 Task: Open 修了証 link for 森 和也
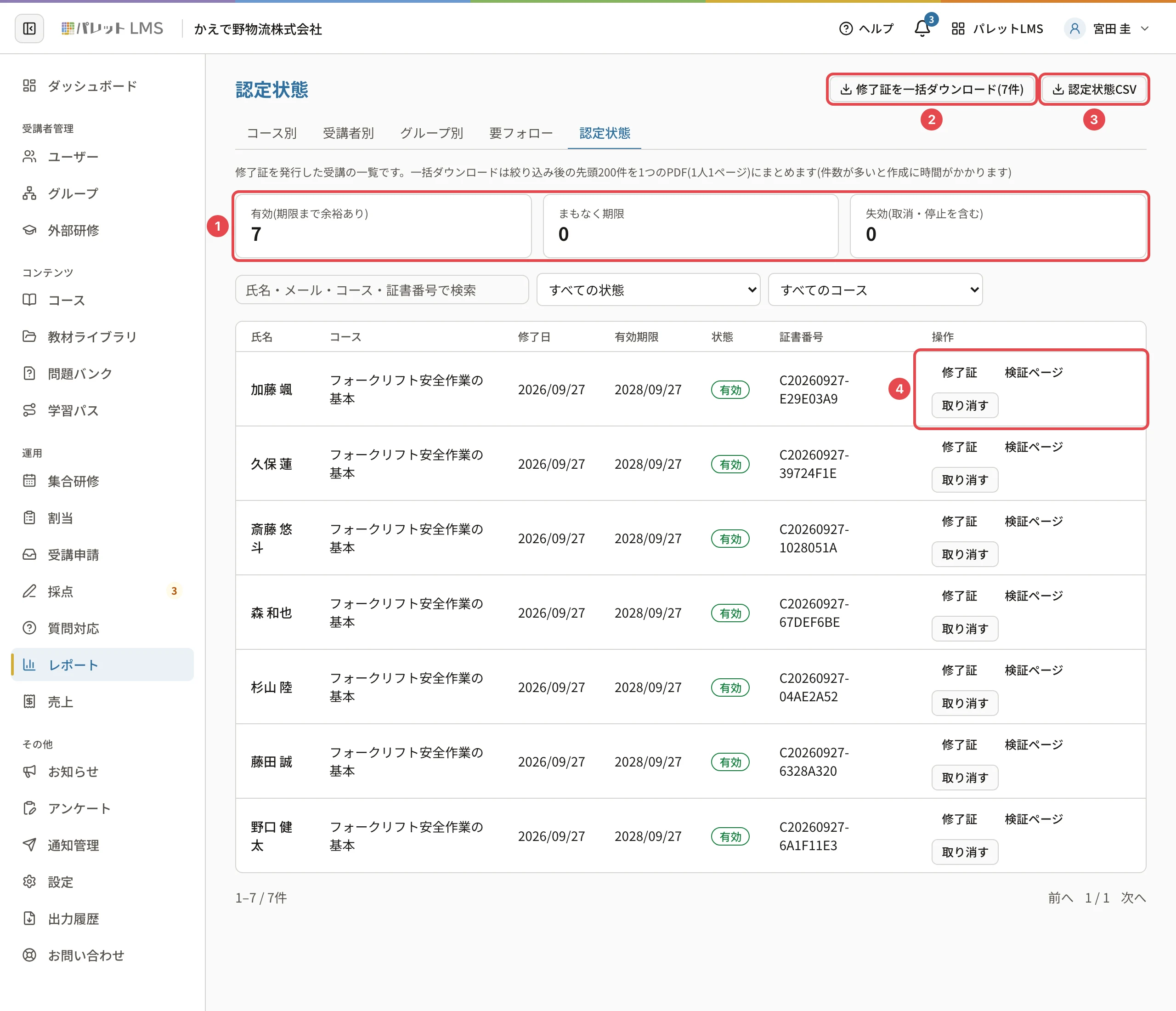click(x=959, y=596)
